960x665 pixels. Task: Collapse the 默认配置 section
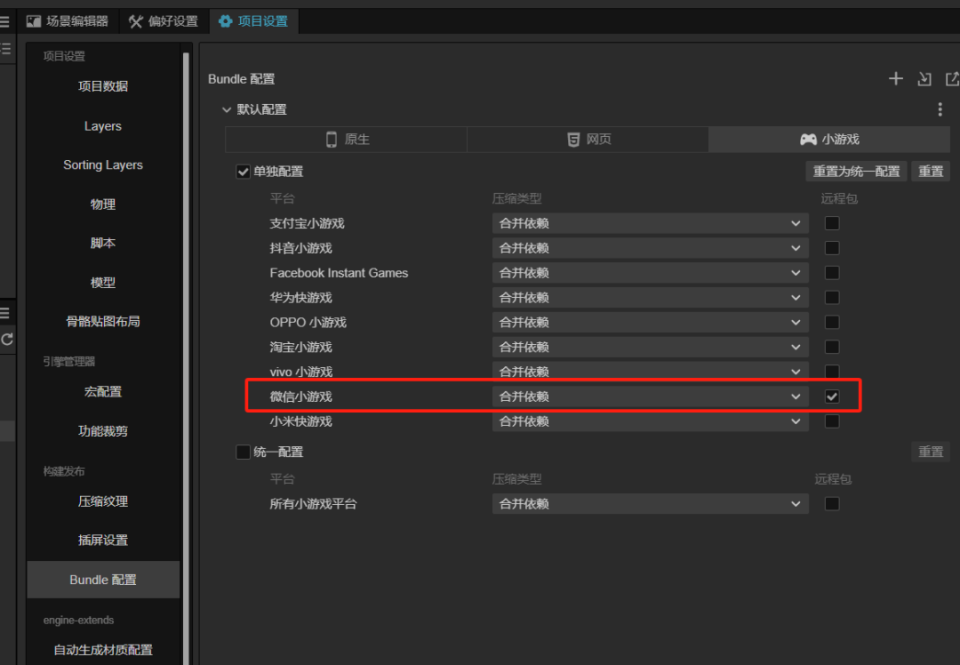point(227,110)
